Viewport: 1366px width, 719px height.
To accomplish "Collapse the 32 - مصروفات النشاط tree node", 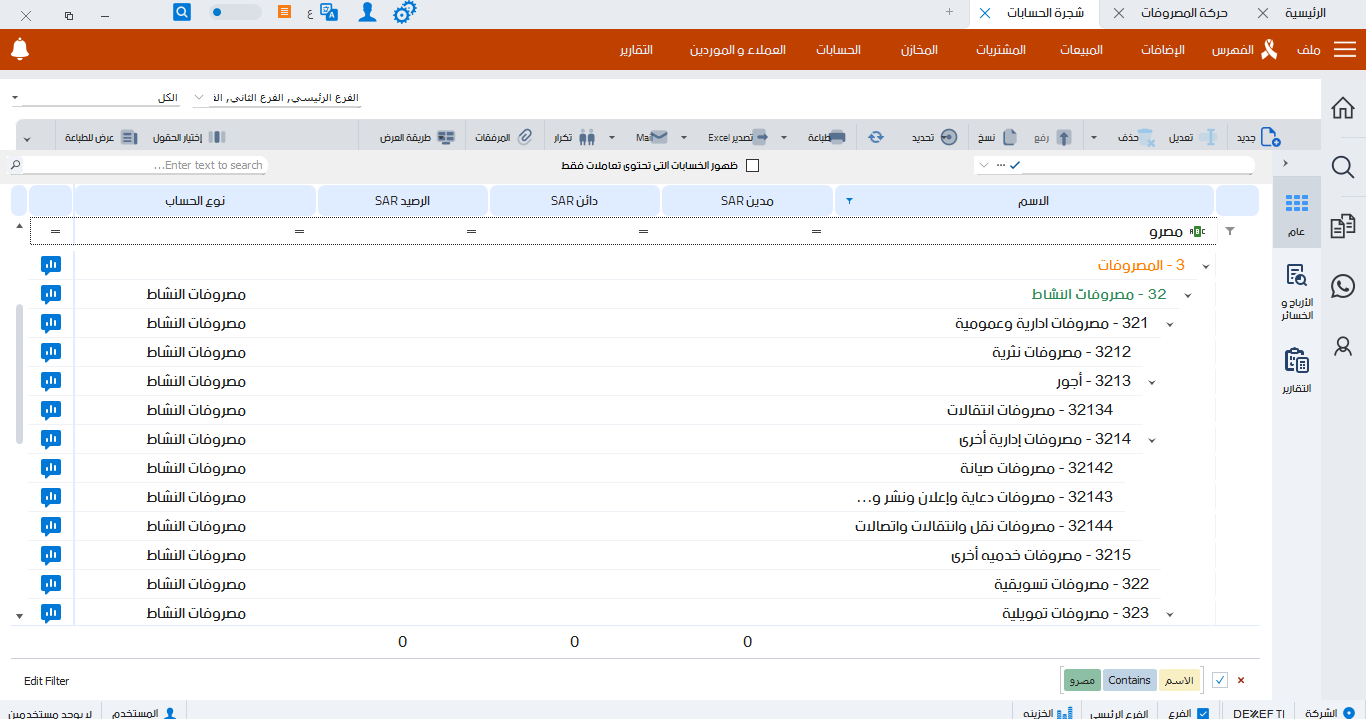I will pos(1187,294).
